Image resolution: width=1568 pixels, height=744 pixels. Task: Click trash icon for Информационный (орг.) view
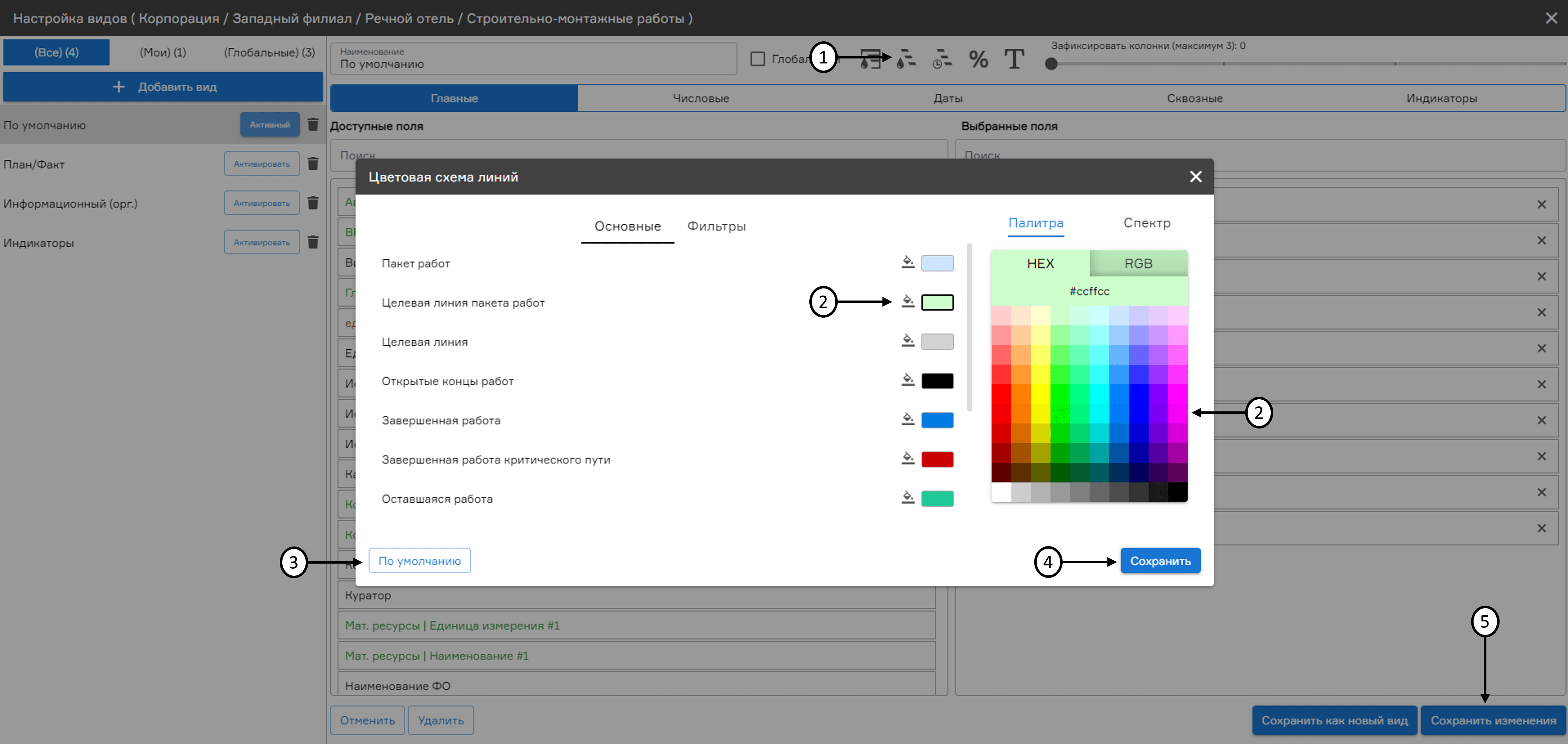pos(313,203)
